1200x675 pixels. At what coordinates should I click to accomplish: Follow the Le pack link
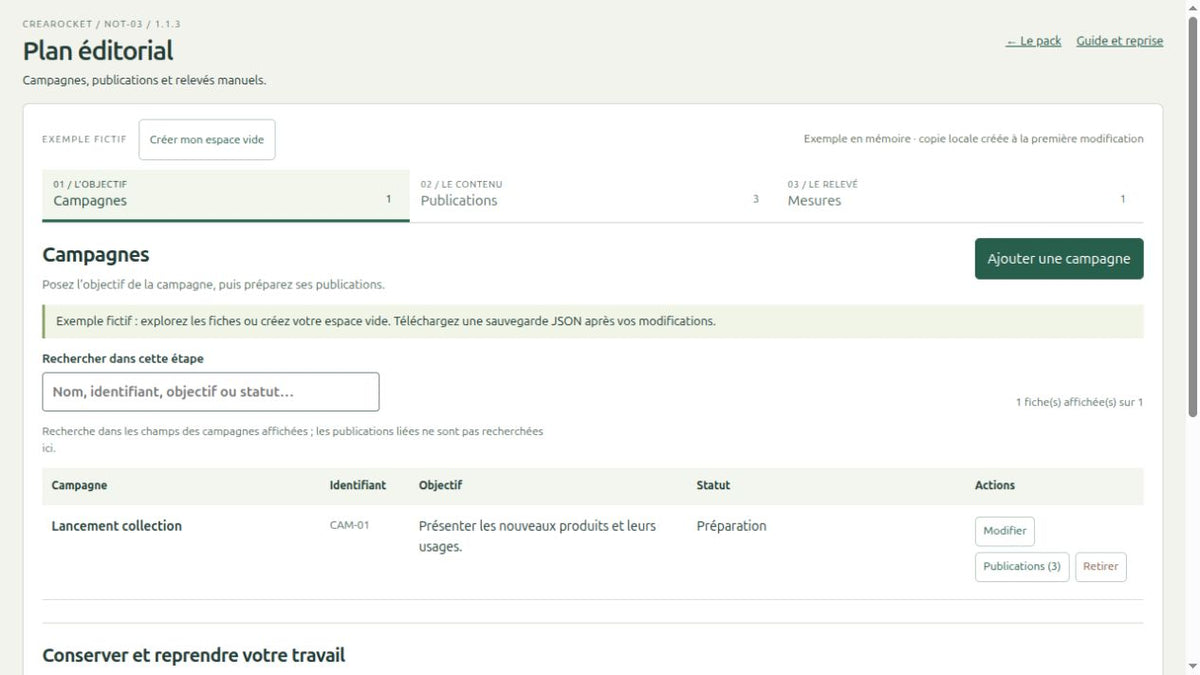(x=1034, y=41)
